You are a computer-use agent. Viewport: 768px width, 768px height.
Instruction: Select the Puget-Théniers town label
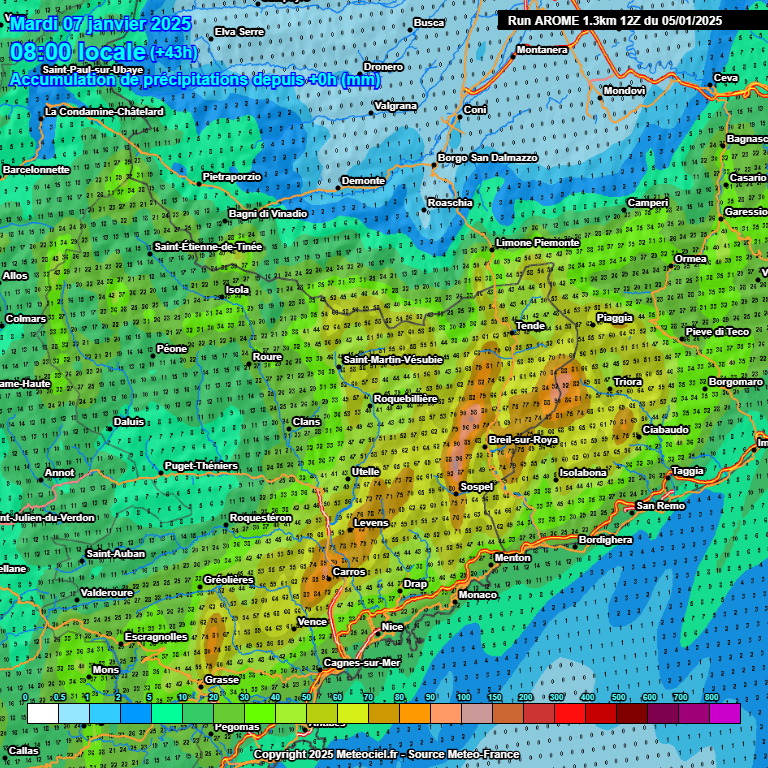click(x=201, y=466)
